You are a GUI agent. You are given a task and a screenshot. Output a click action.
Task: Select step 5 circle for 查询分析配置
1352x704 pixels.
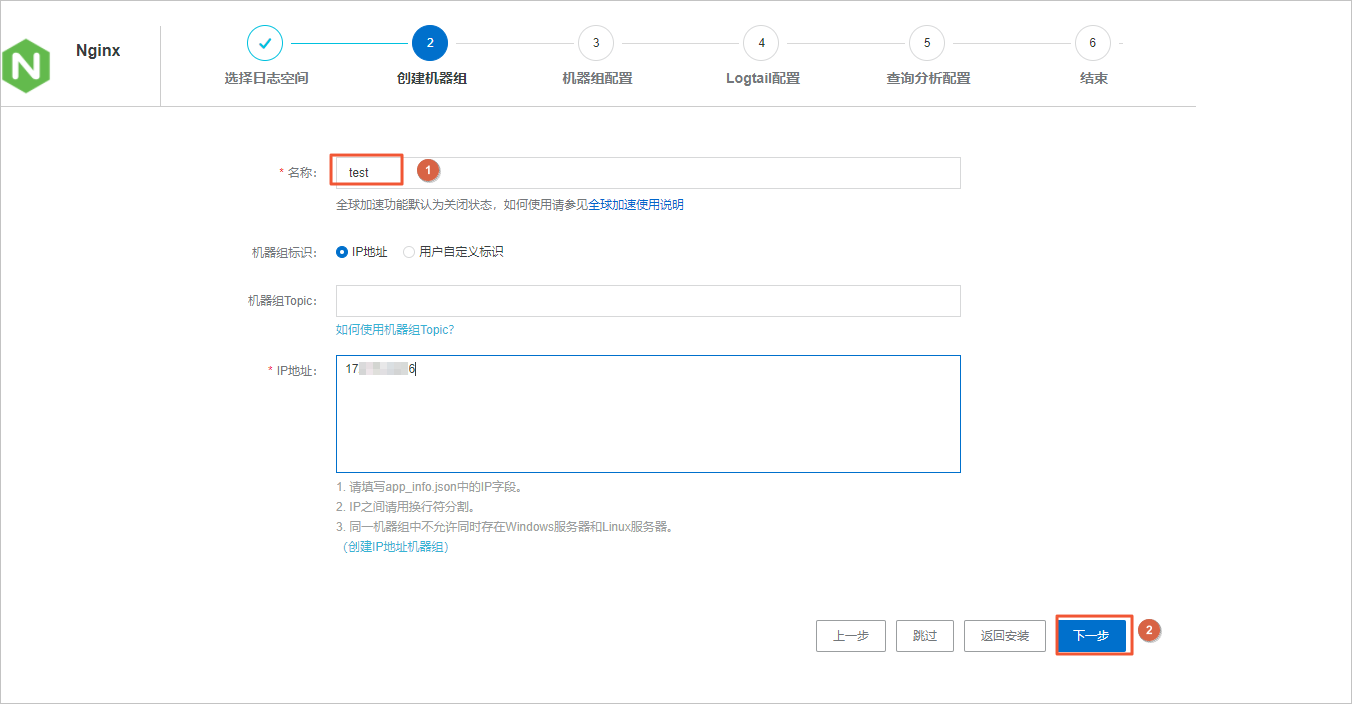927,43
